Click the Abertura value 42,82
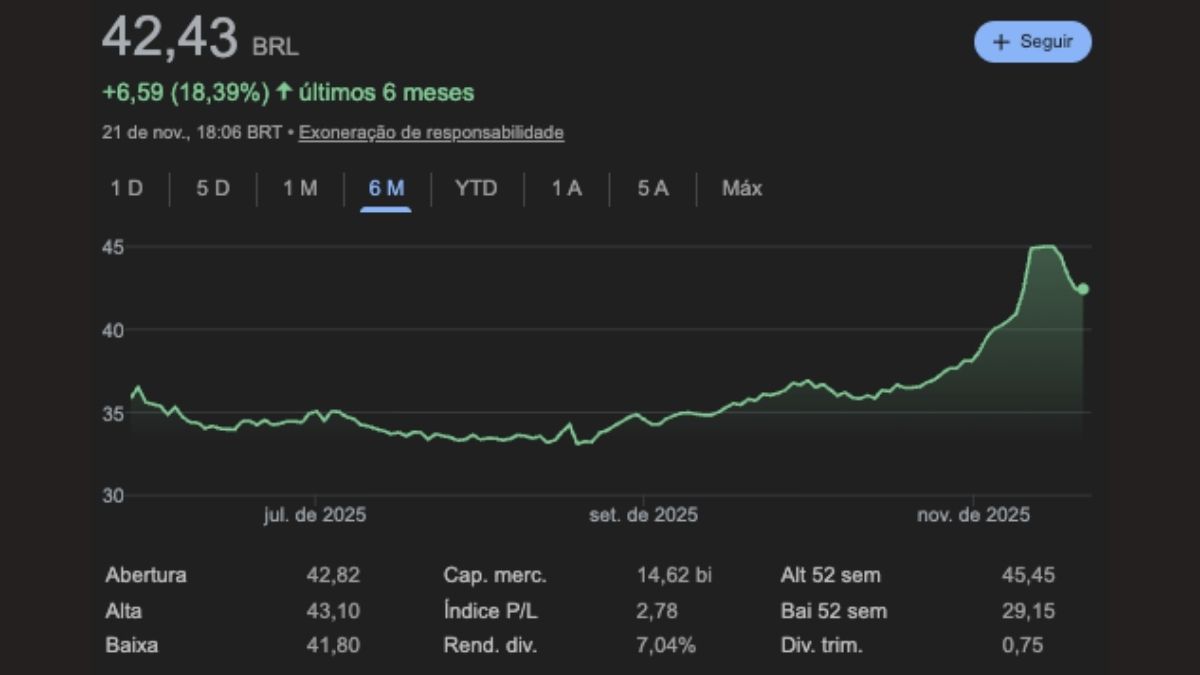Viewport: 1200px width, 675px height. pyautogui.click(x=333, y=575)
